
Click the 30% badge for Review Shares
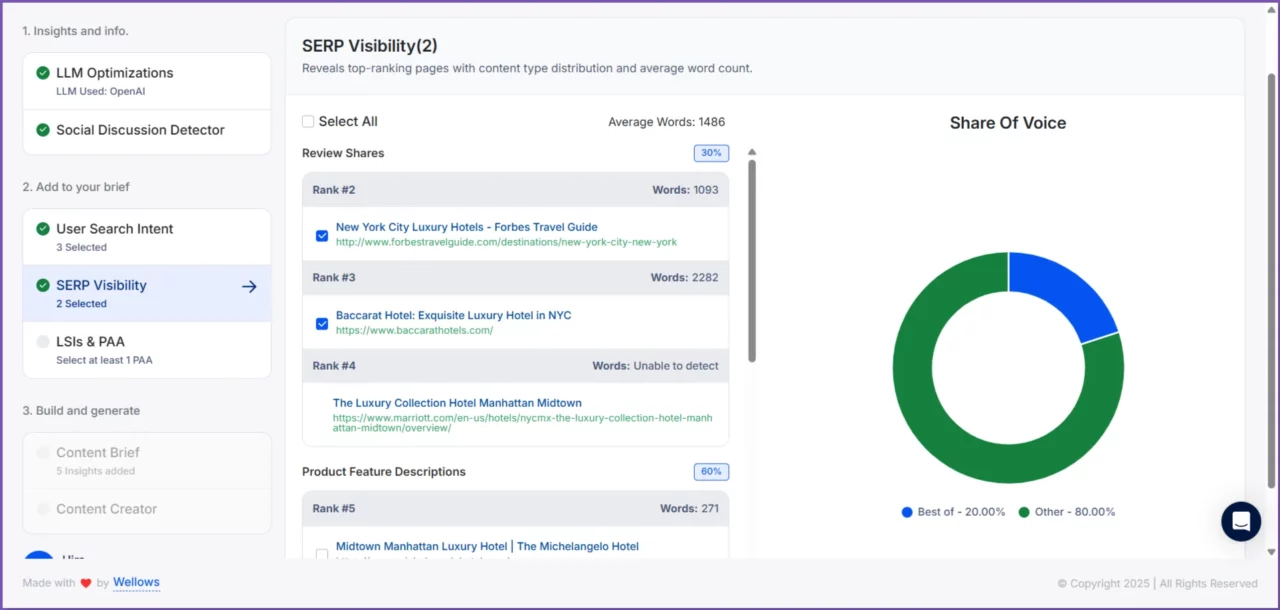pos(711,153)
